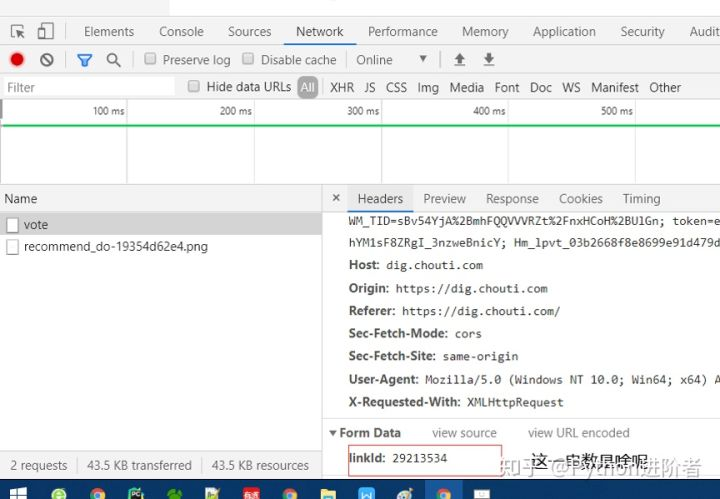The height and width of the screenshot is (499, 720).
Task: Filter requests by Other
Action: (x=665, y=87)
